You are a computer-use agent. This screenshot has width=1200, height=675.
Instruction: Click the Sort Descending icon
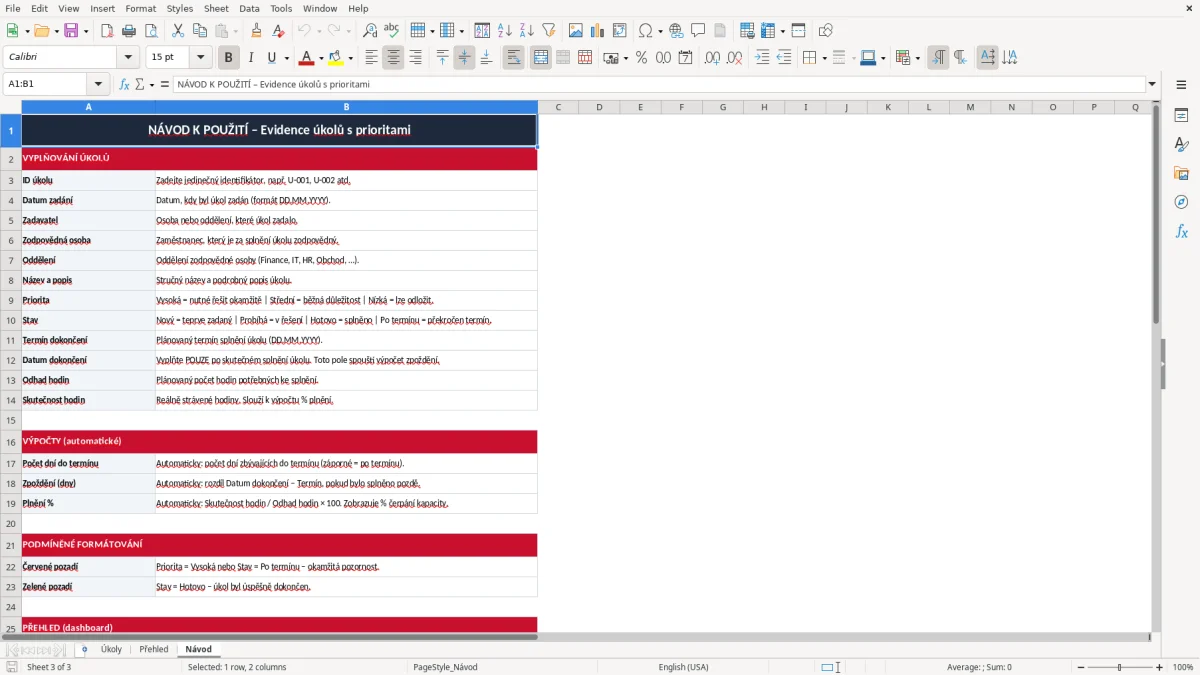(x=527, y=31)
